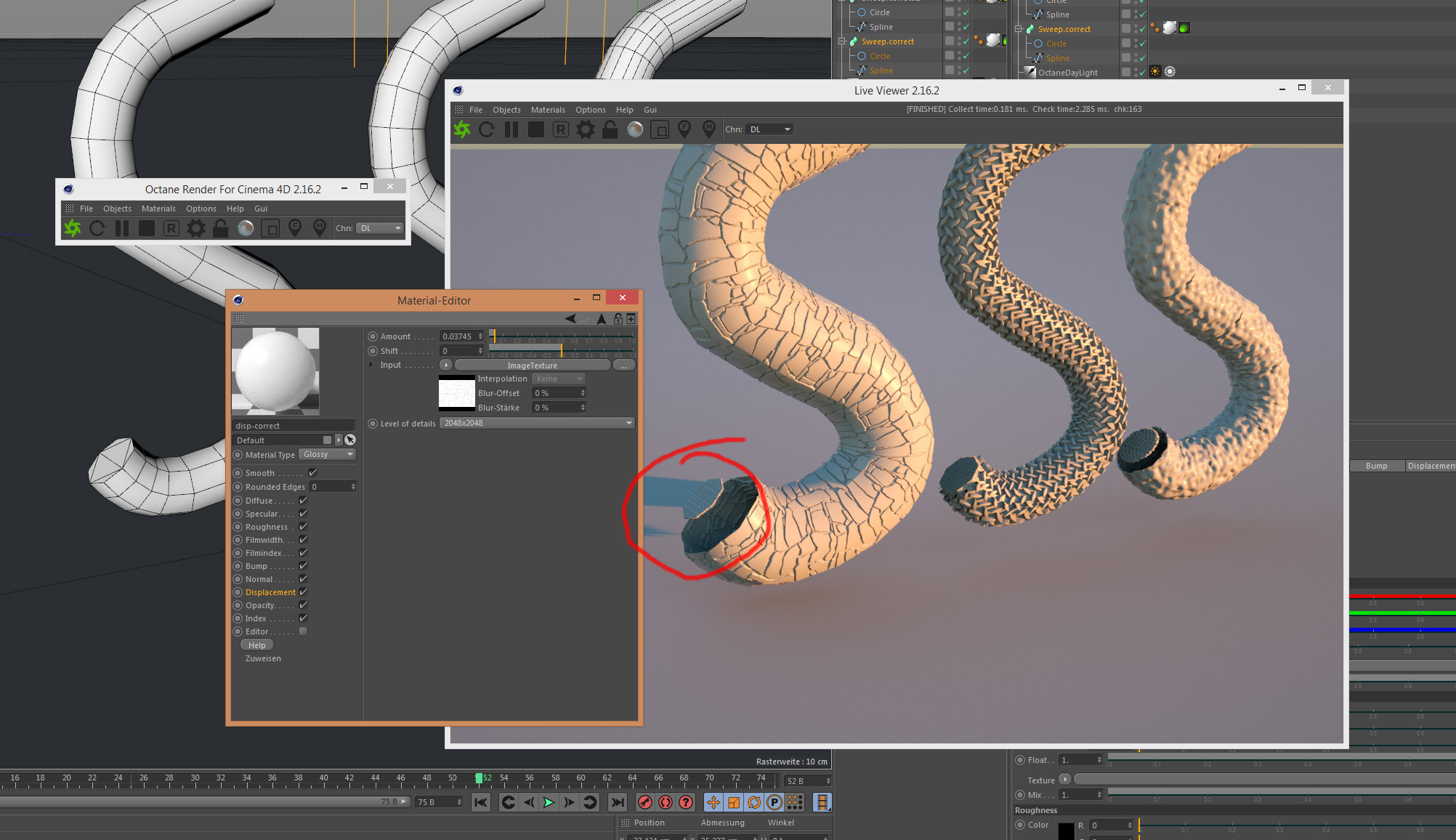The height and width of the screenshot is (840, 1456).
Task: Click the material picker pin icon in Live Viewer
Action: (709, 129)
